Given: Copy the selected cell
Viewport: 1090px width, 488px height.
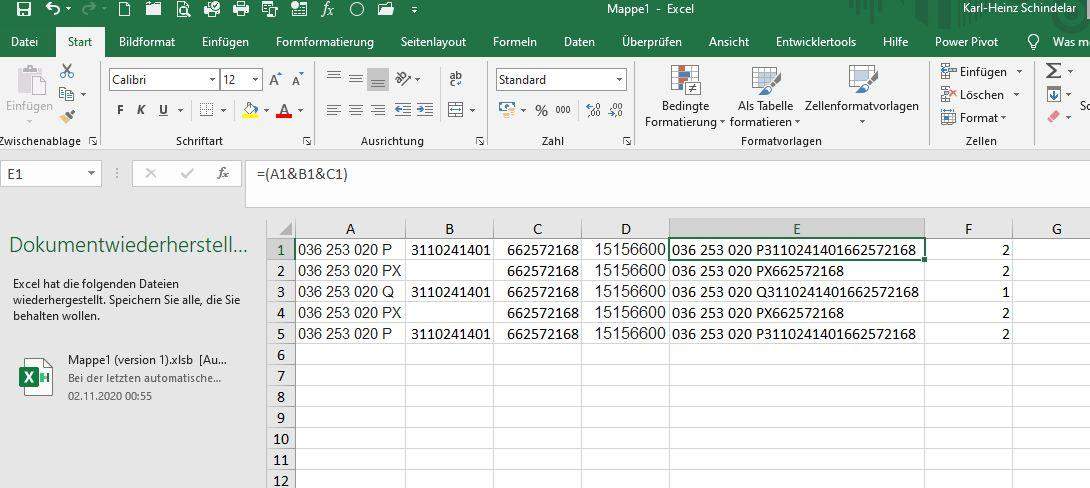Looking at the screenshot, I should click(67, 93).
